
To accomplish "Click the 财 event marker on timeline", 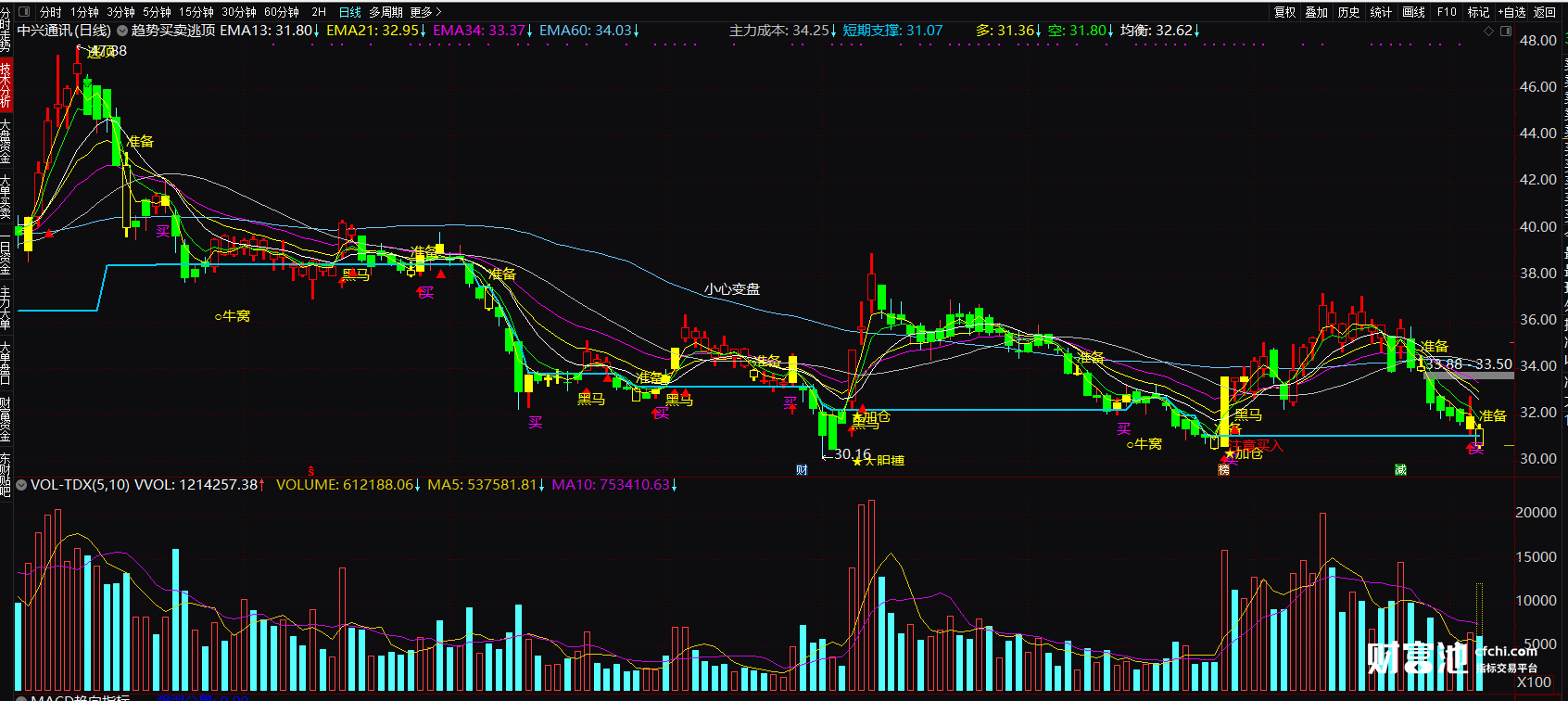I will point(802,470).
